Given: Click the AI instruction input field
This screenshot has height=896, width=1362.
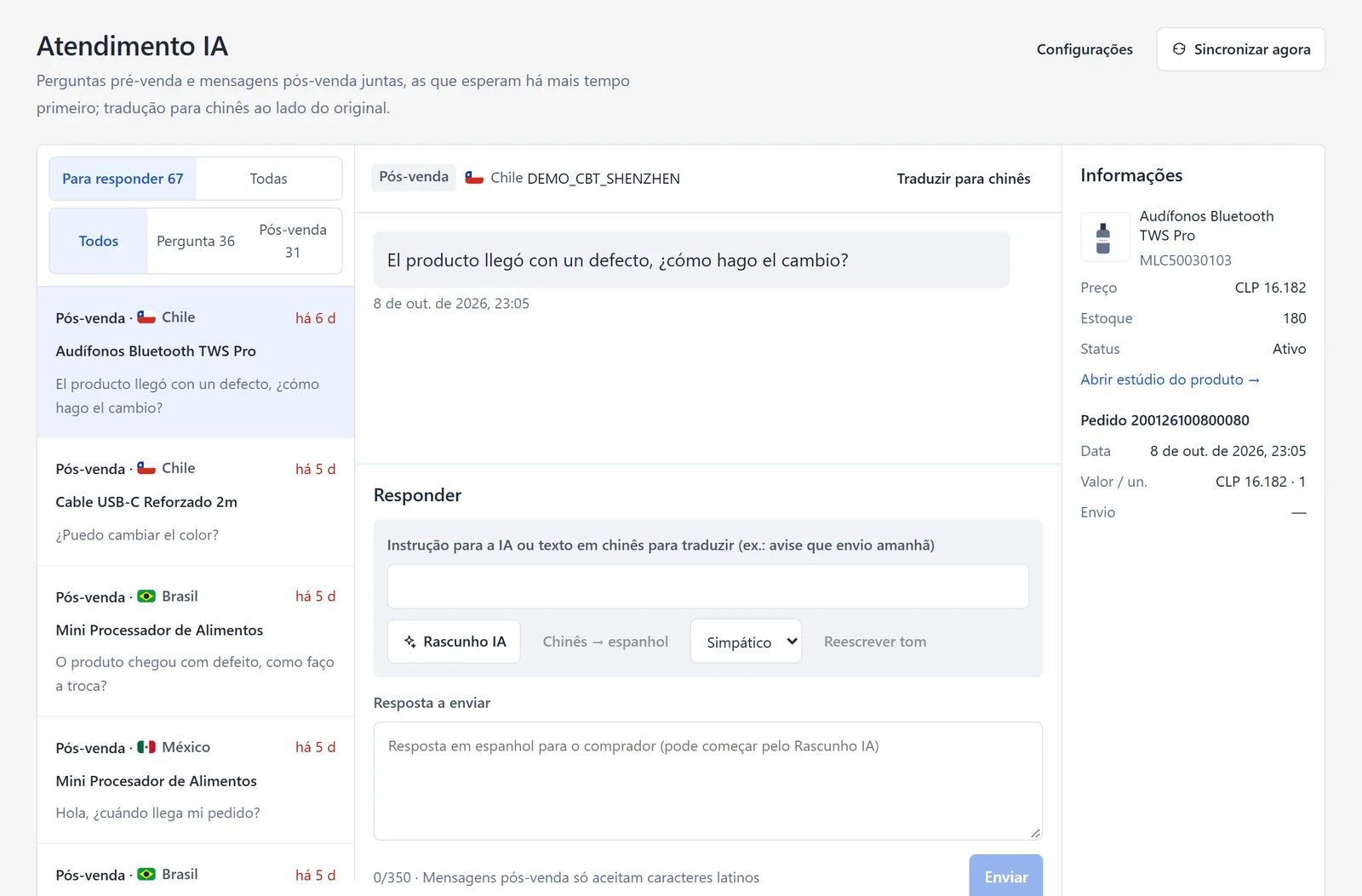Looking at the screenshot, I should coord(708,586).
